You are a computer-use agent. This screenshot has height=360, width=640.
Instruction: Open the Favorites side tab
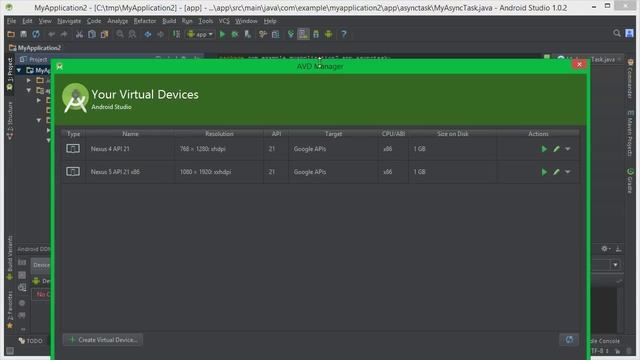pyautogui.click(x=10, y=309)
